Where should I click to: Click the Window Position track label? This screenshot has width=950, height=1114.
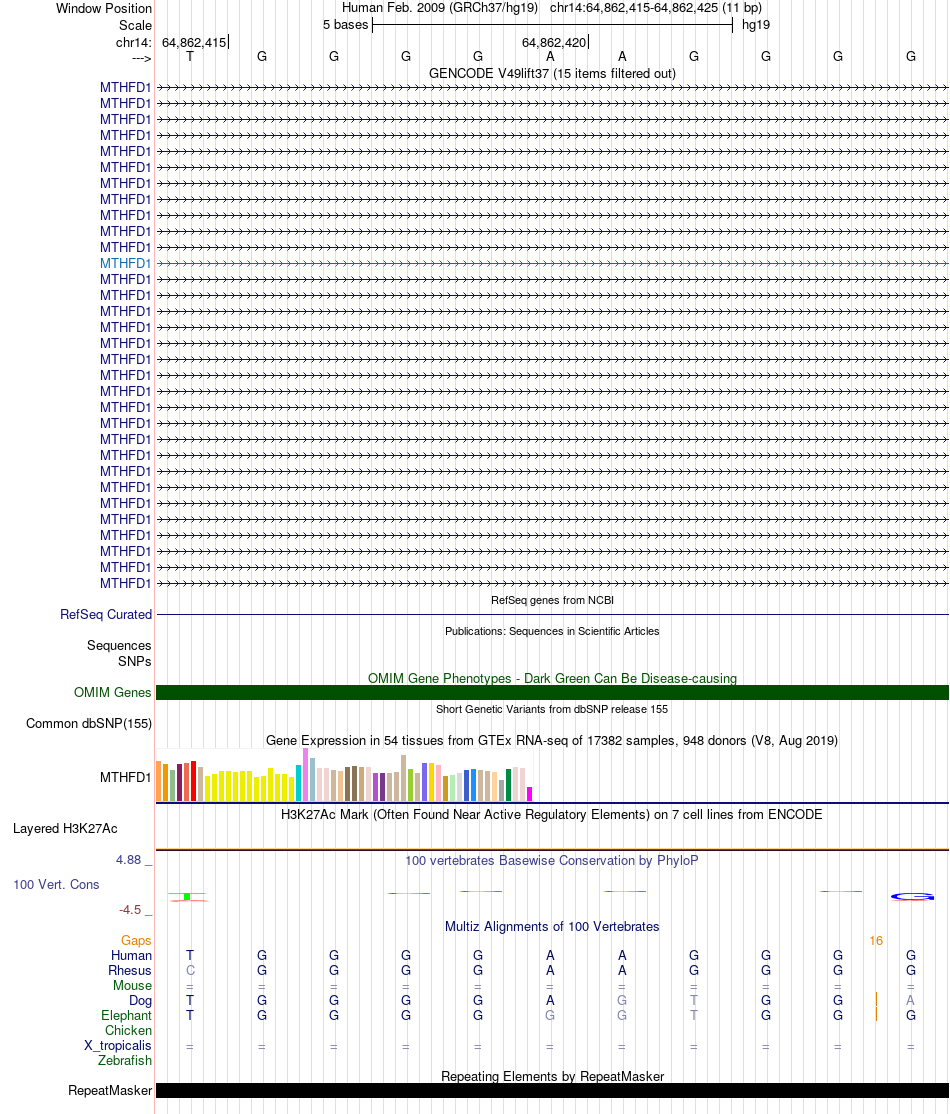104,9
